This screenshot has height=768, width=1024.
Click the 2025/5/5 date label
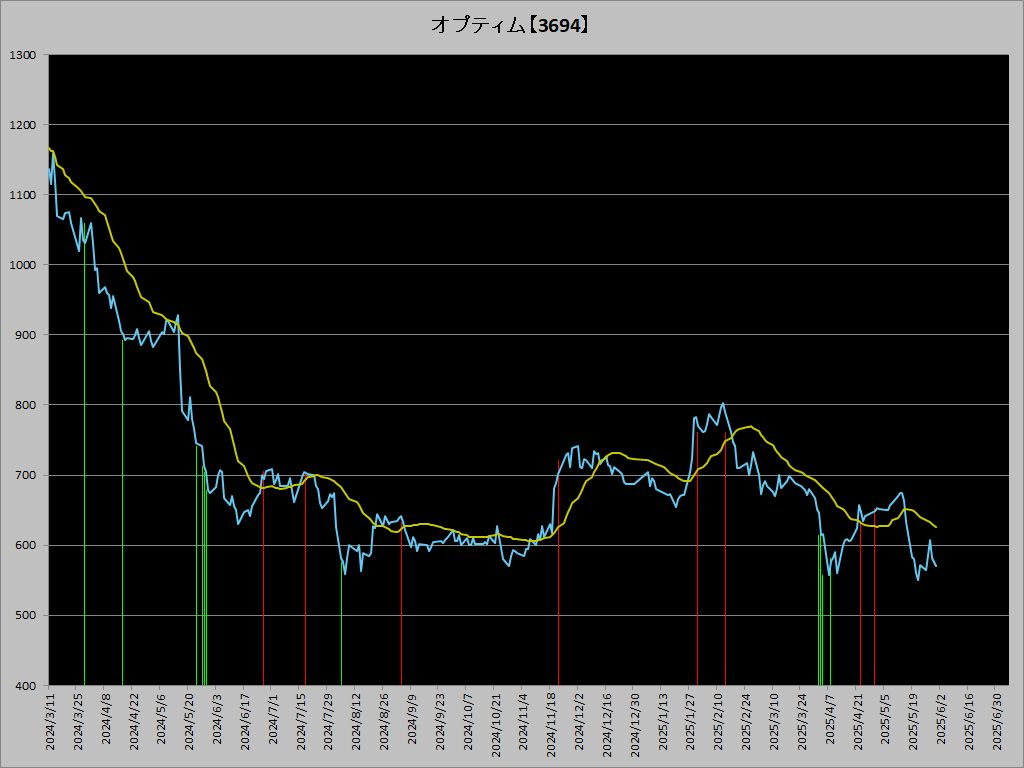click(x=886, y=717)
